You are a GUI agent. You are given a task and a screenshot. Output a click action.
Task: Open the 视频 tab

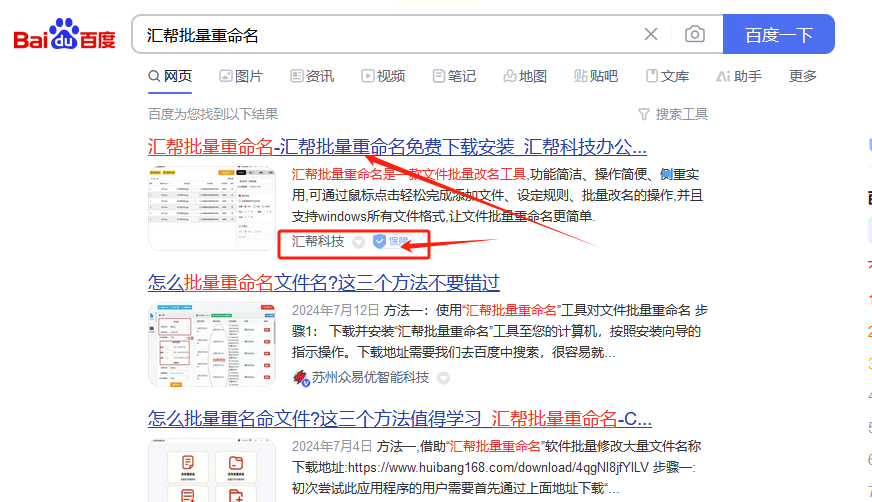pos(383,76)
